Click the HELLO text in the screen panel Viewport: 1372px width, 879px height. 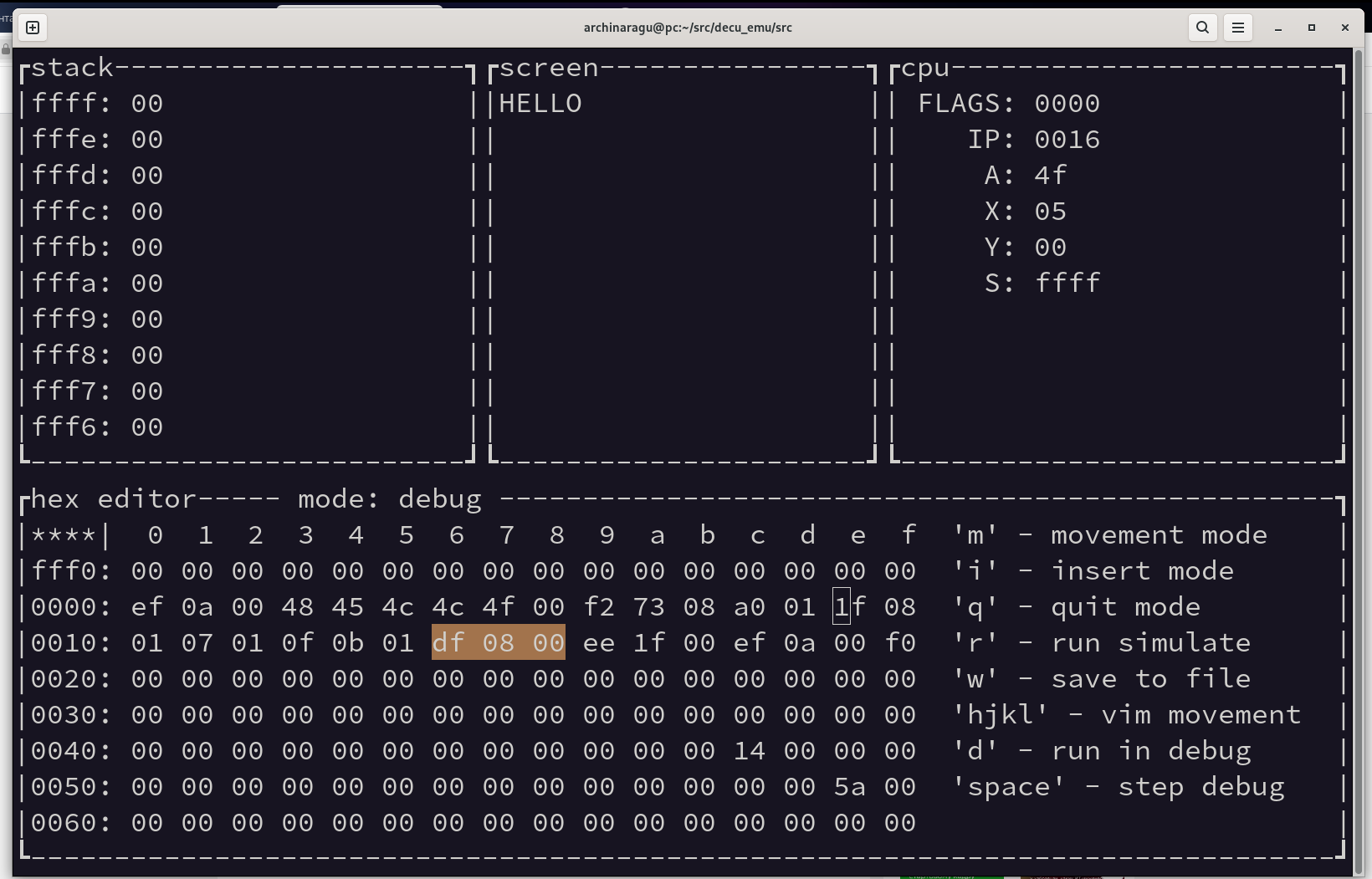click(539, 102)
